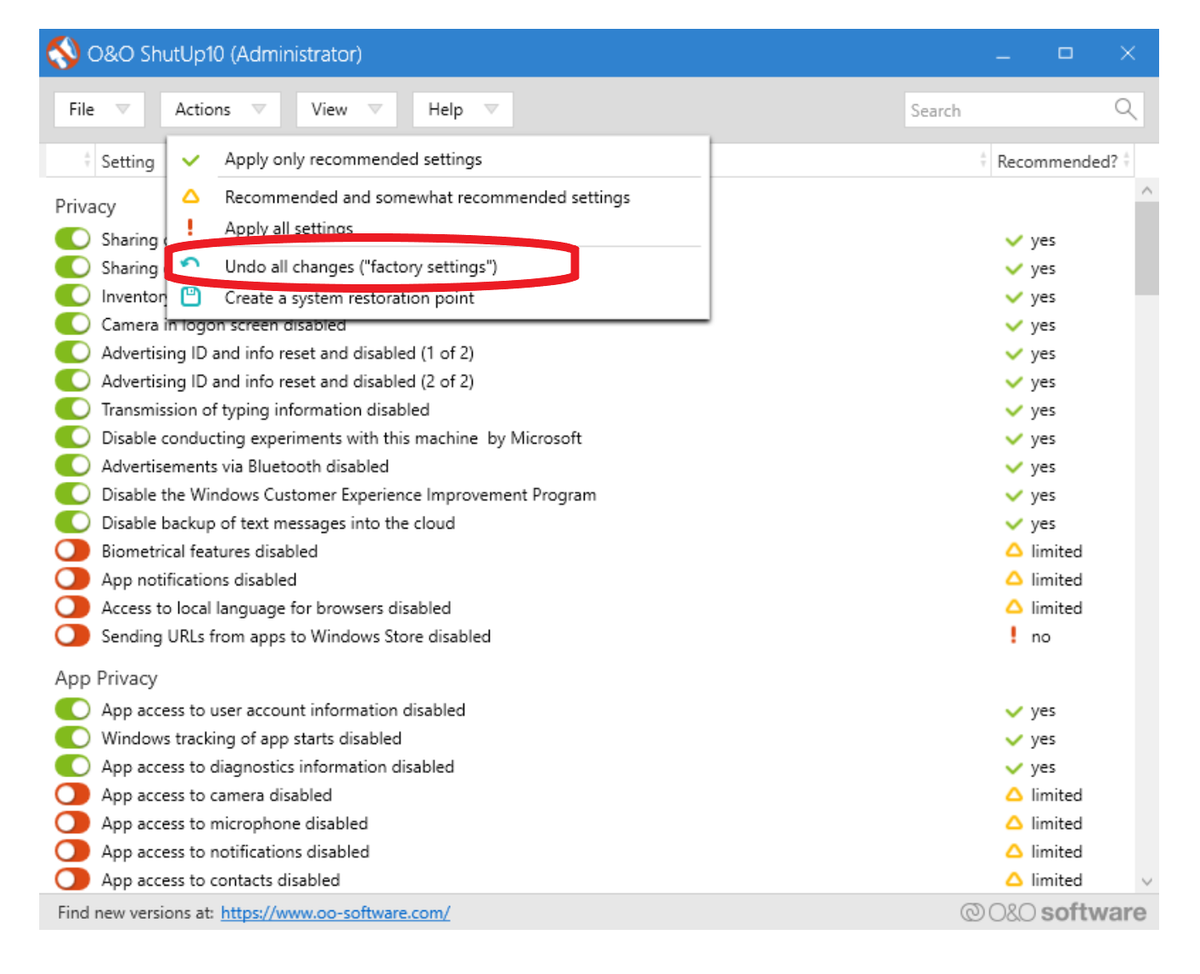The height and width of the screenshot is (974, 1200).
Task: Sort by the Recommended? column header
Action: coord(1063,160)
